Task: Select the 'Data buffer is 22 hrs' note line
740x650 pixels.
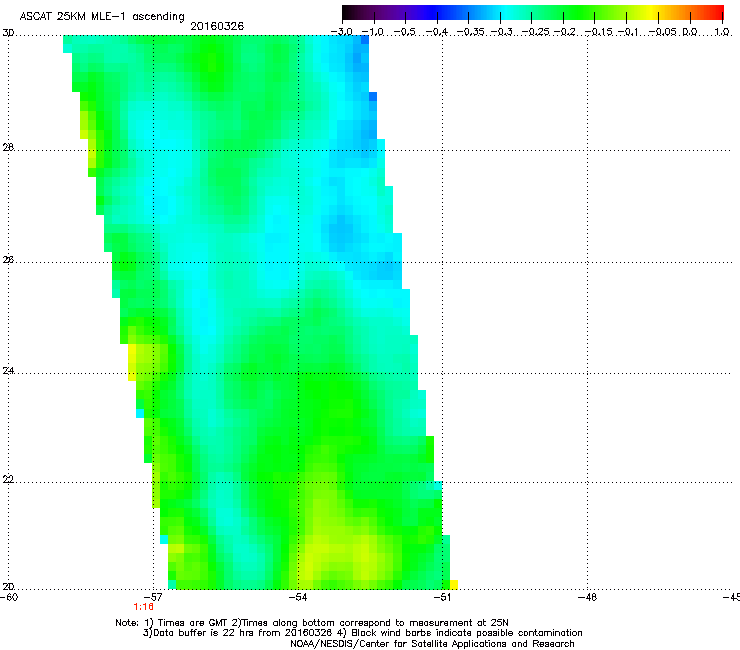Action: tap(362, 633)
